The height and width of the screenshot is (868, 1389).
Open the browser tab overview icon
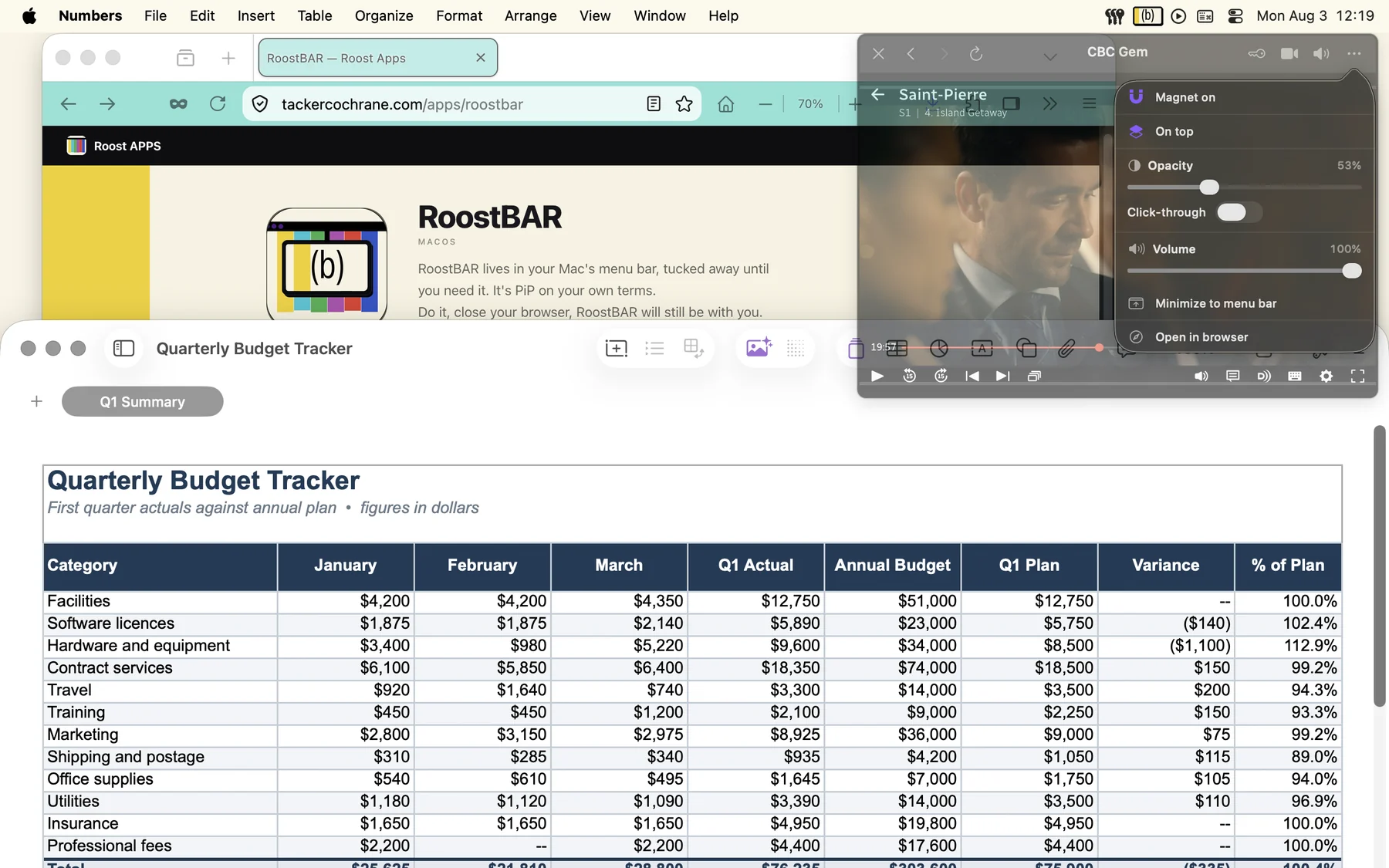tap(185, 58)
